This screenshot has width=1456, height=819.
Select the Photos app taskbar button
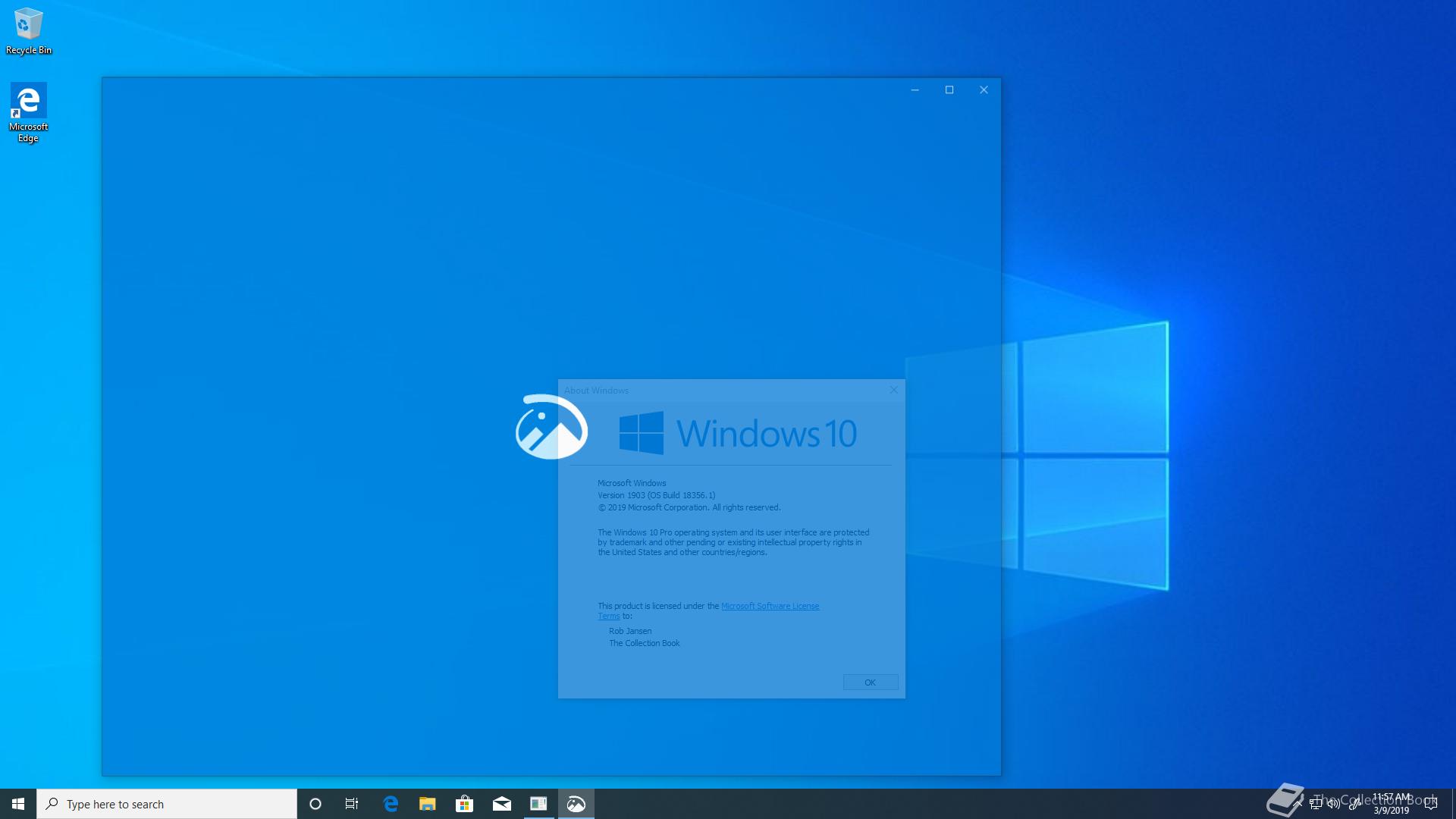coord(576,804)
